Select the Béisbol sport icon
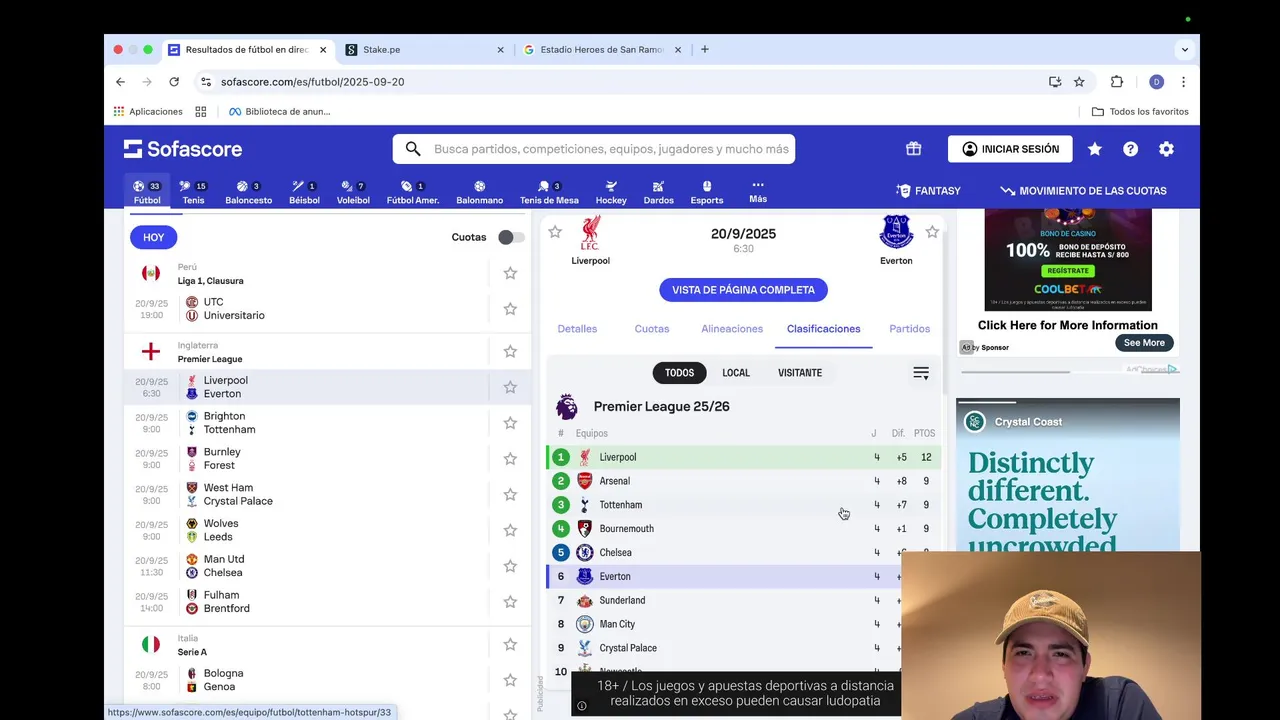Screen dimensions: 1280x720 tap(304, 192)
